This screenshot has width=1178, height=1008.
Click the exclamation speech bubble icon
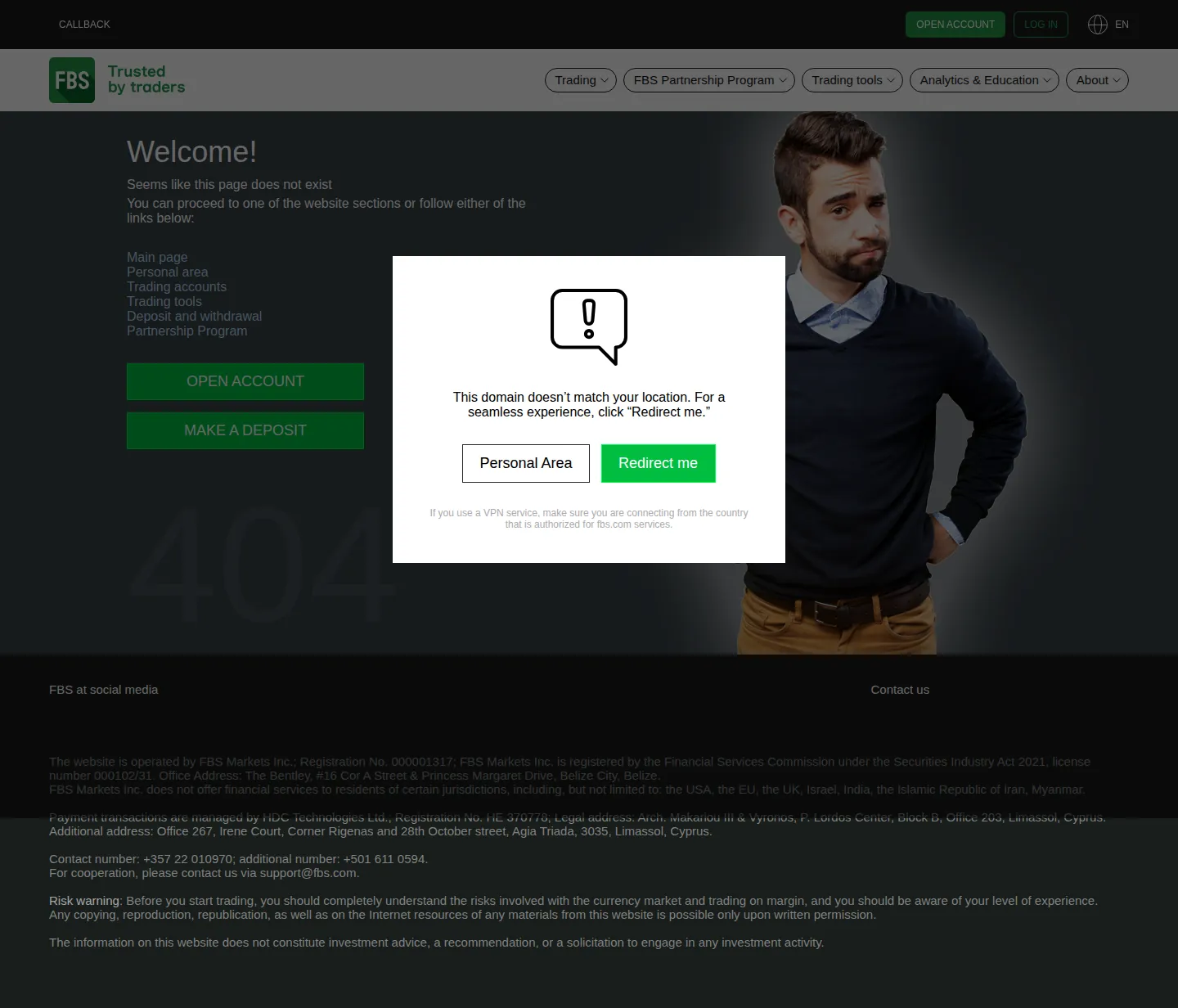point(589,326)
